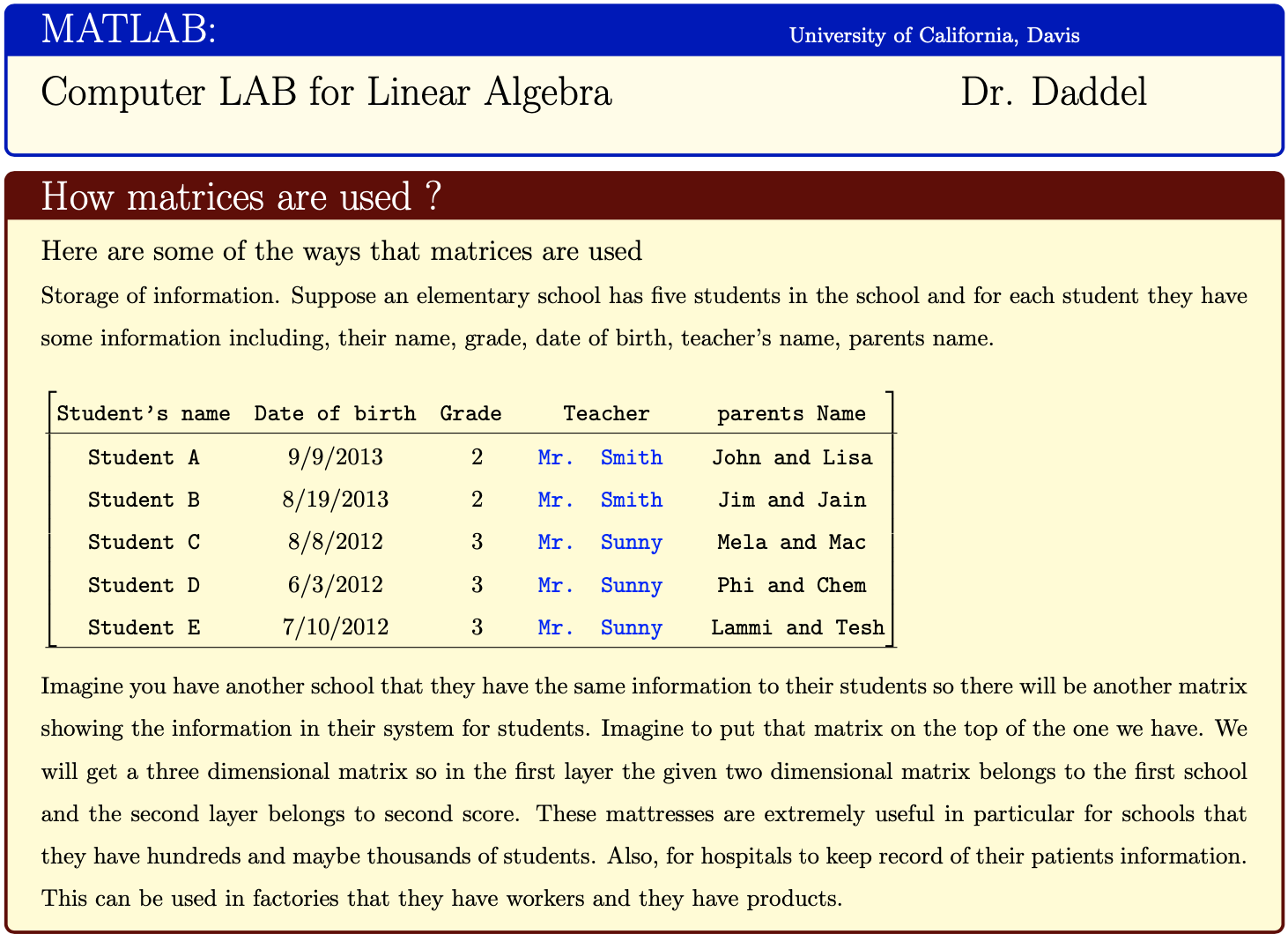Click blue 'Mr. Sunny' in Student C row
This screenshot has height=934, width=1288.
(600, 542)
